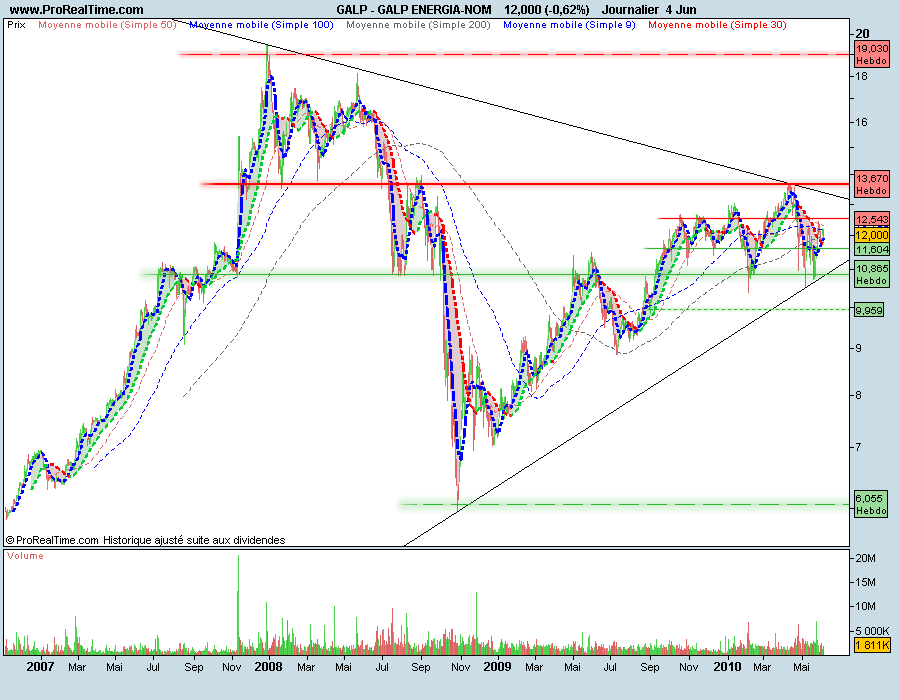Click the Moyenne mobile (Simple 50) legend
Screen dimensions: 900x700
click(107, 25)
